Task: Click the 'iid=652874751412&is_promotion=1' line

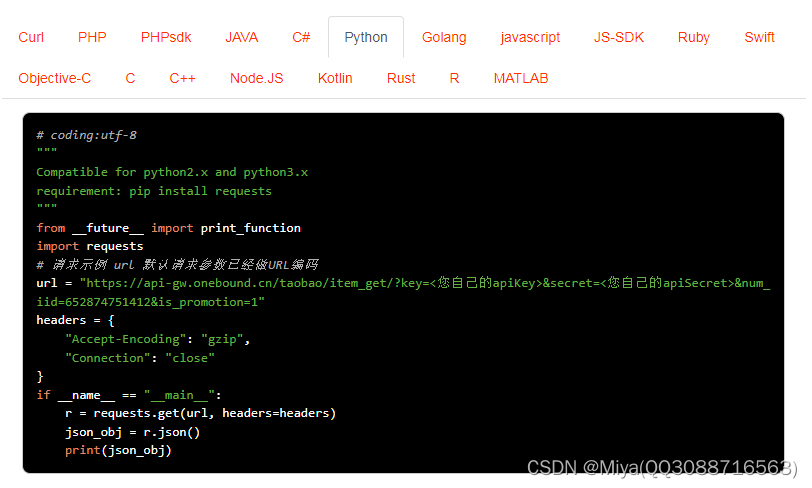Action: tap(150, 302)
